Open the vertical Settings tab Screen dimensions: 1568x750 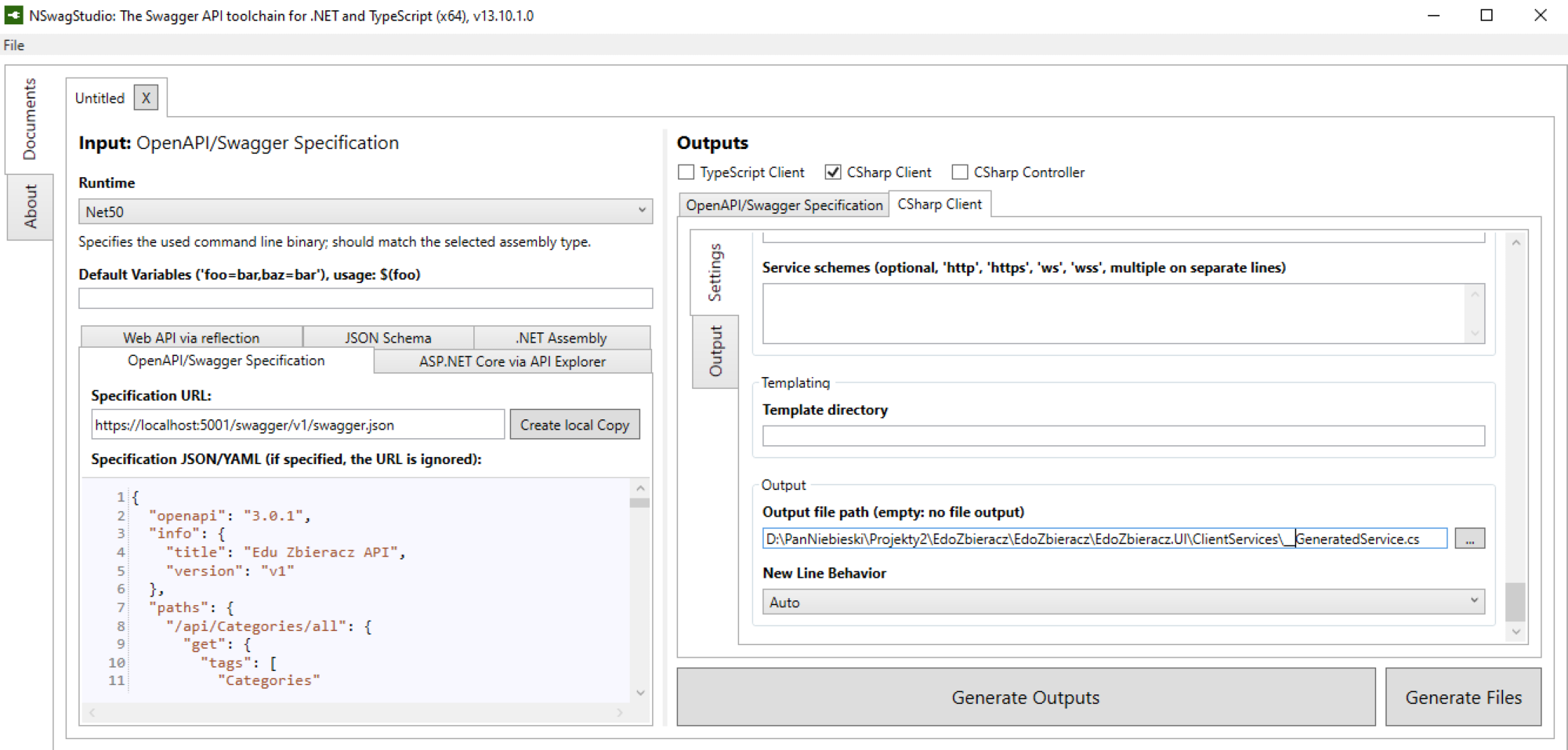(x=715, y=272)
